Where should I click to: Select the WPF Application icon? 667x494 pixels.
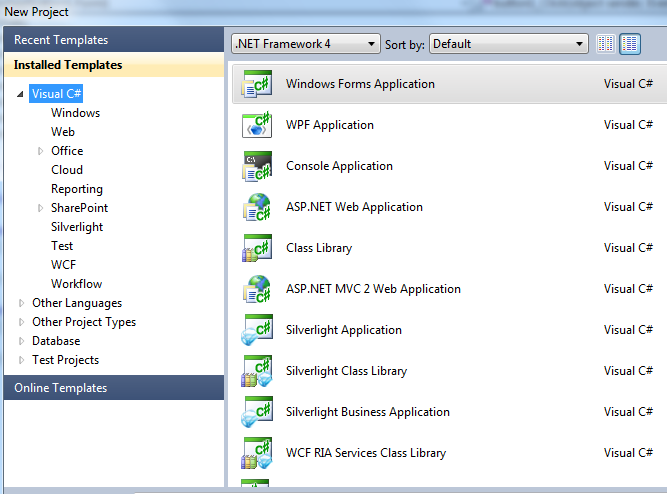click(257, 126)
